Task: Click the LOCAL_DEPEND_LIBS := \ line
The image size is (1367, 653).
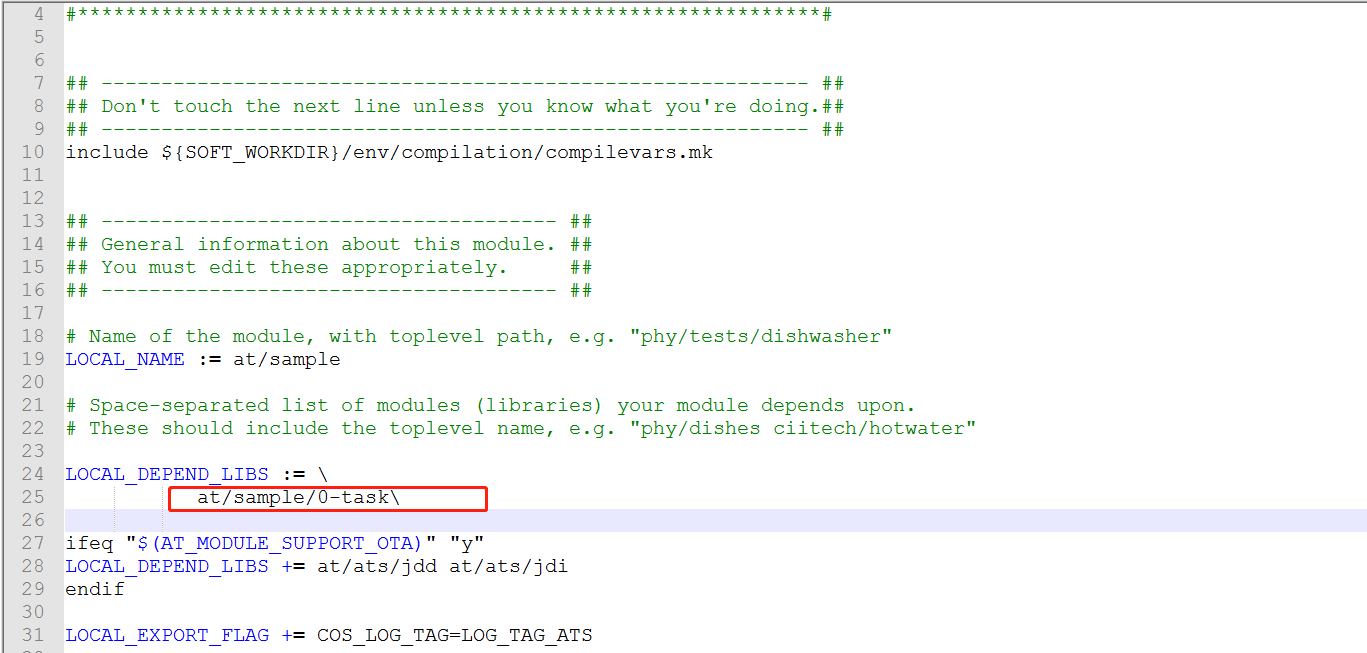Action: tap(196, 474)
